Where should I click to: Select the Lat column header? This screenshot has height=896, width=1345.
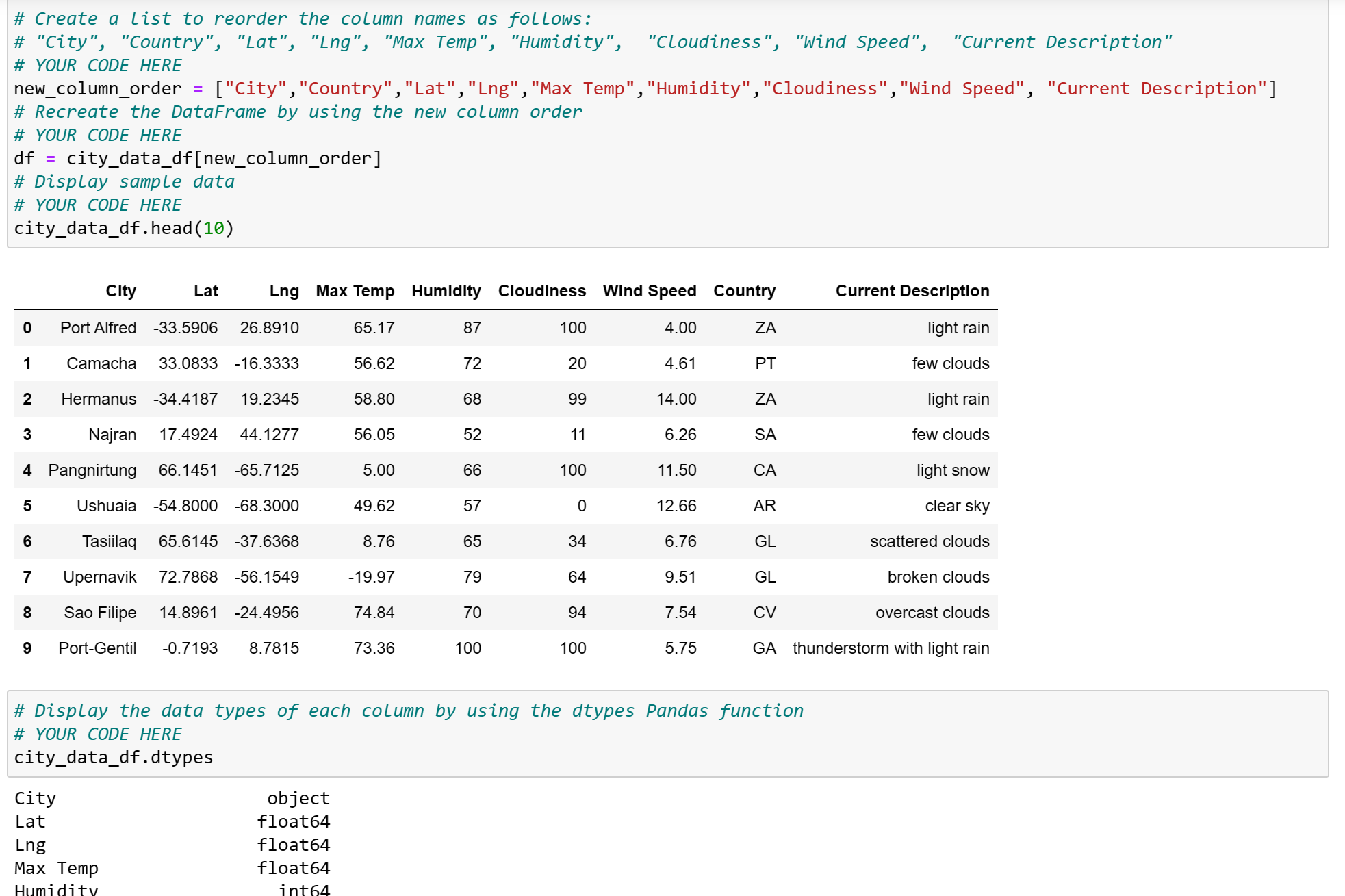point(205,291)
